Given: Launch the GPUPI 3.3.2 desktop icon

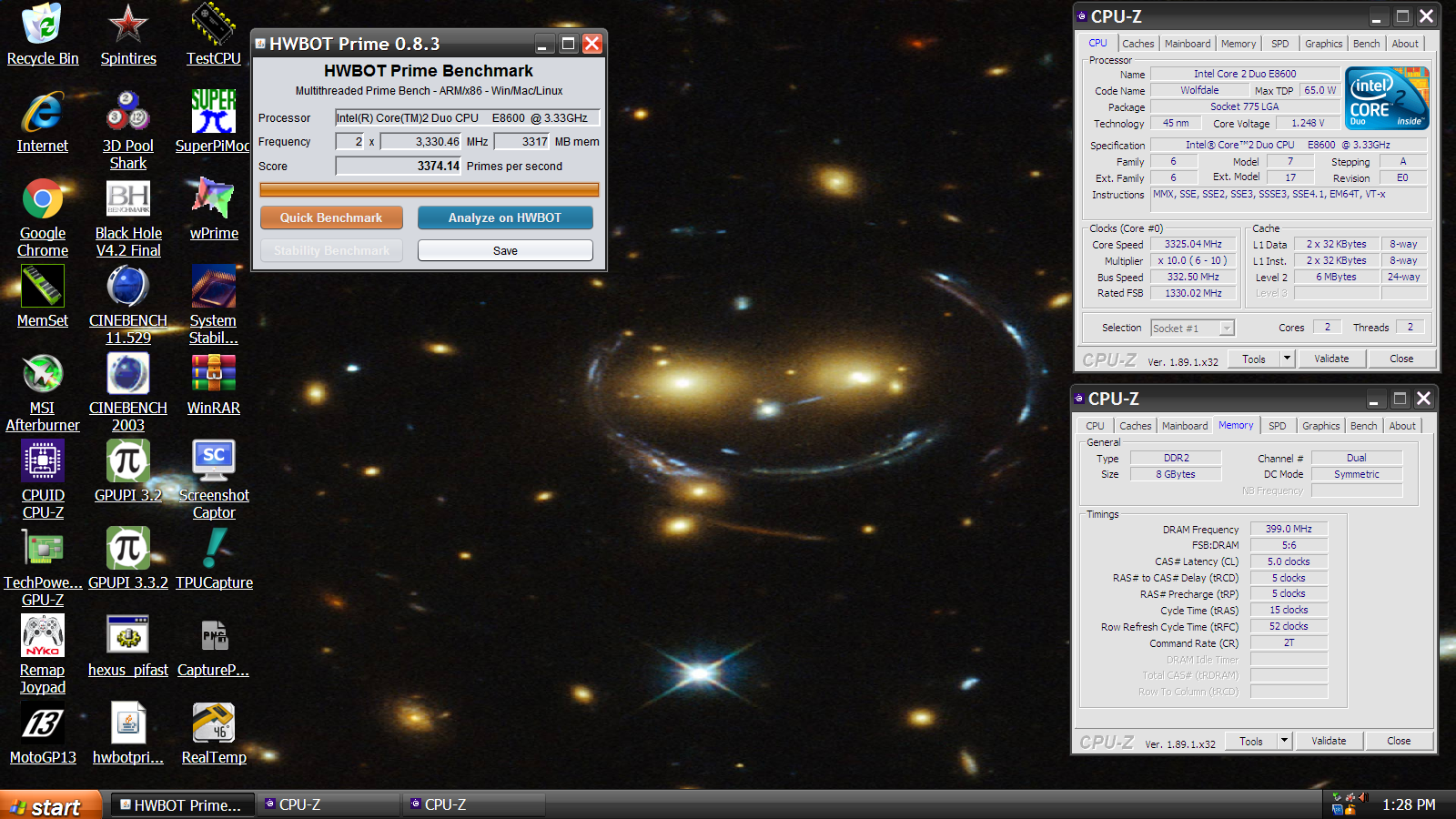Looking at the screenshot, I should point(128,559).
